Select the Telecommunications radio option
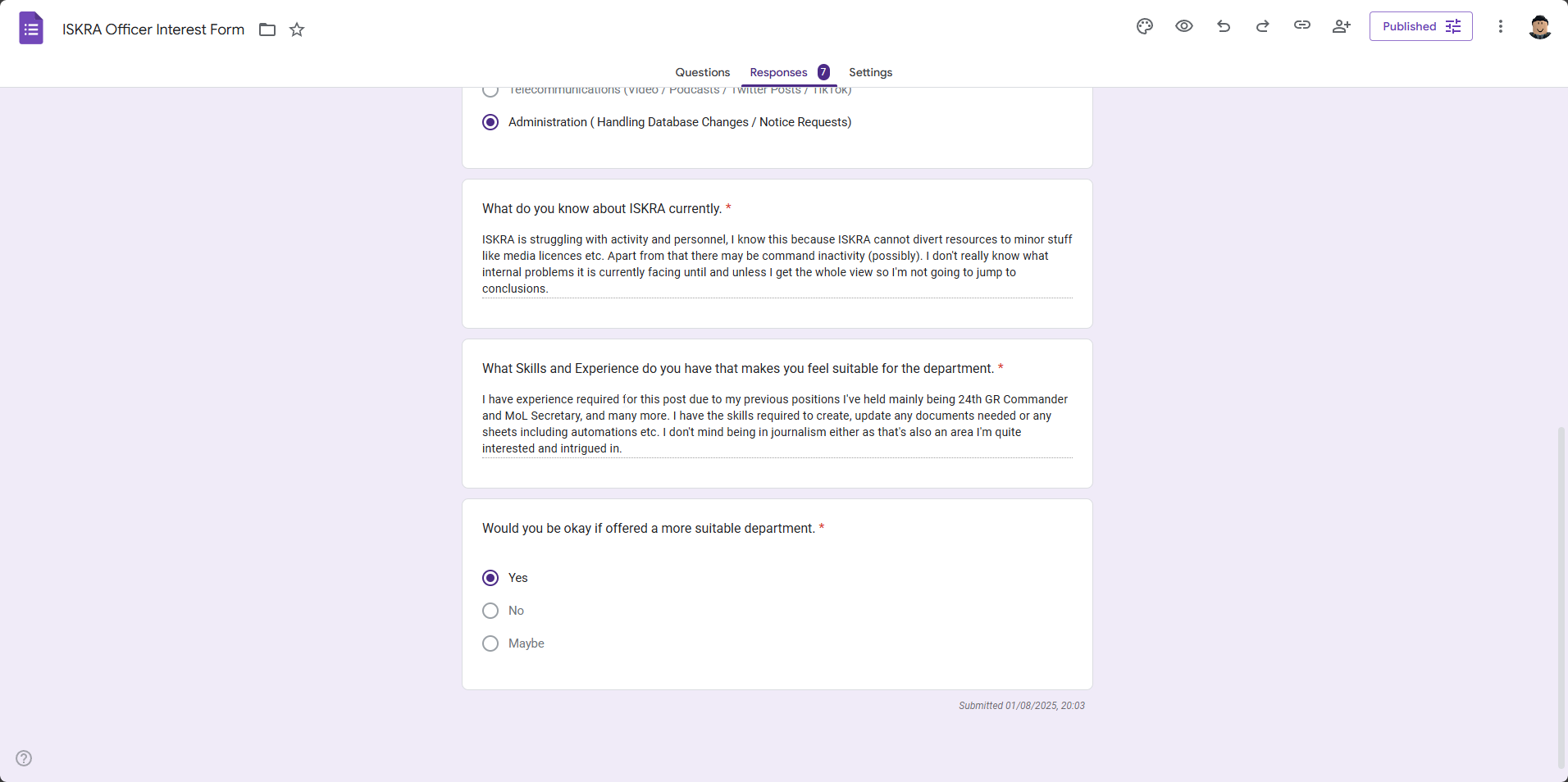1568x782 pixels. (490, 90)
